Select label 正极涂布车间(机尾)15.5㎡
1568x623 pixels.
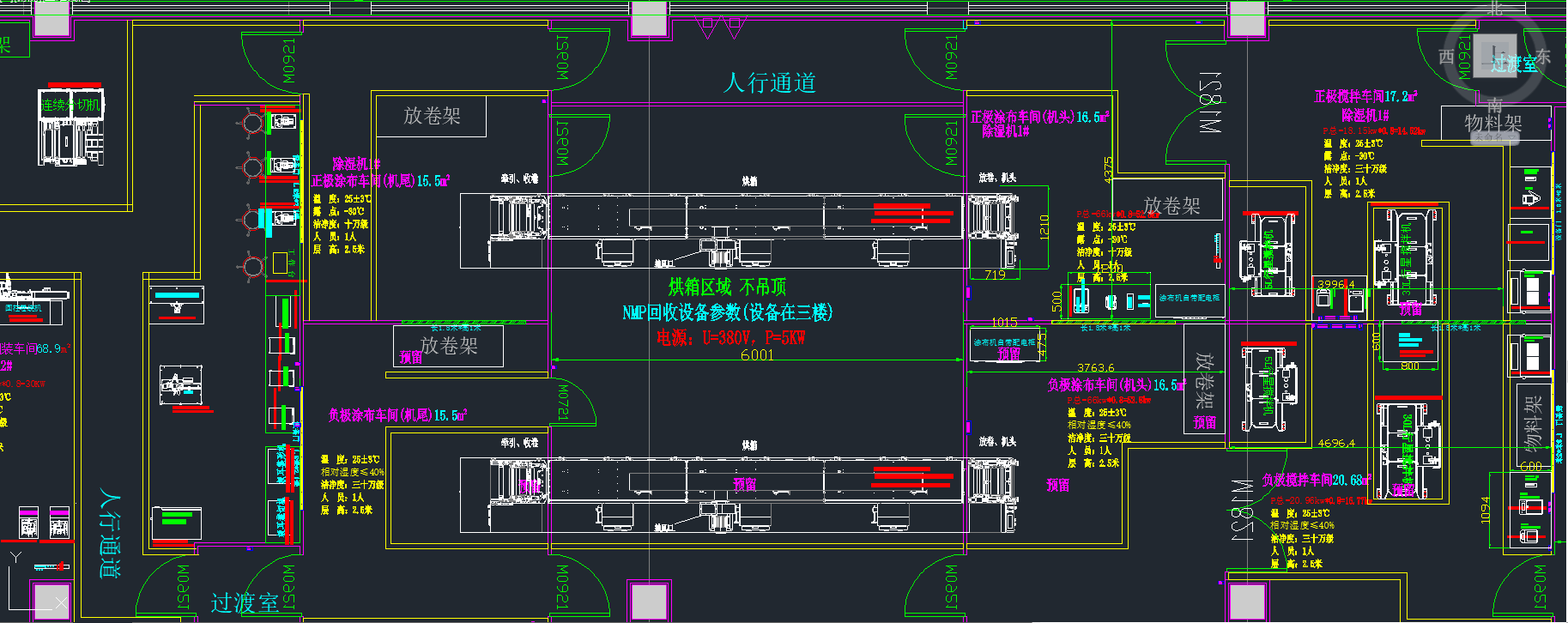coord(380,181)
